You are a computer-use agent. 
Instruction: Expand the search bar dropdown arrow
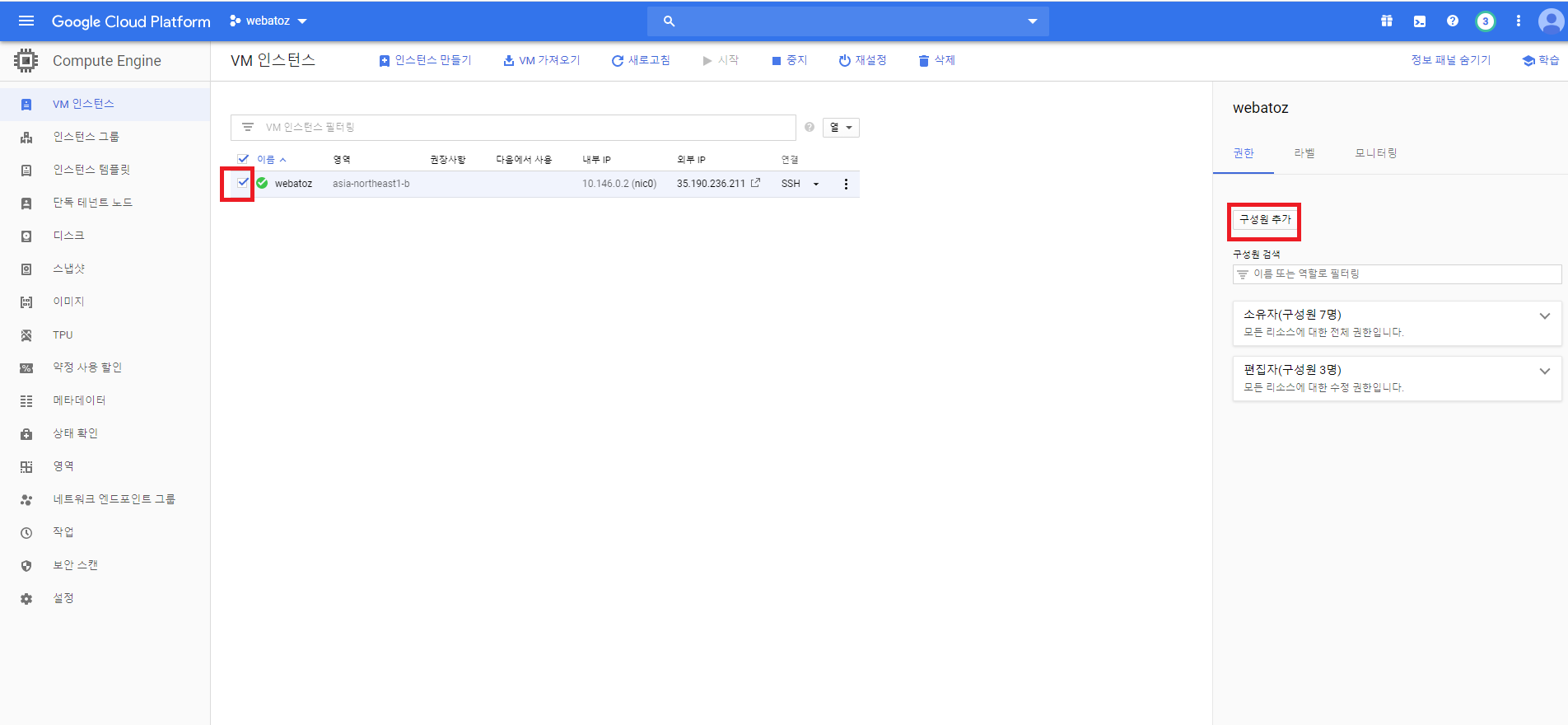[x=1032, y=21]
